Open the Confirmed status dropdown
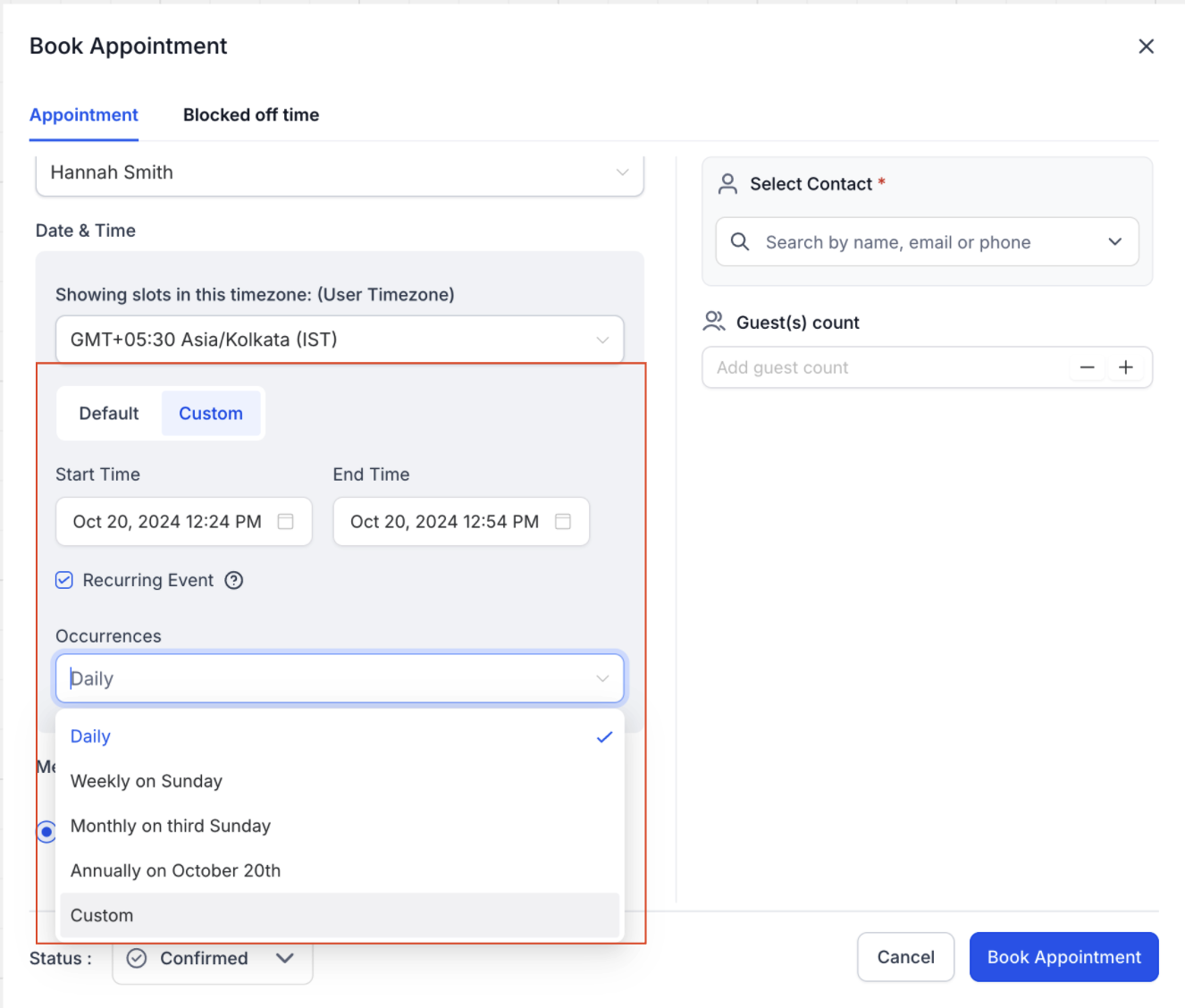This screenshot has height=1008, width=1185. tap(213, 958)
